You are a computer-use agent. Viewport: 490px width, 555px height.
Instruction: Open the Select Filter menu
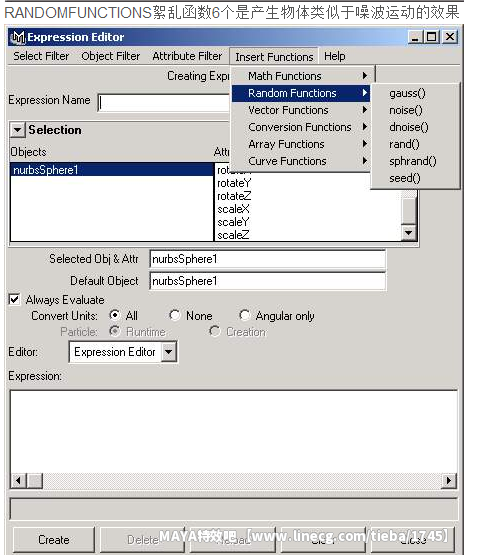(x=41, y=56)
